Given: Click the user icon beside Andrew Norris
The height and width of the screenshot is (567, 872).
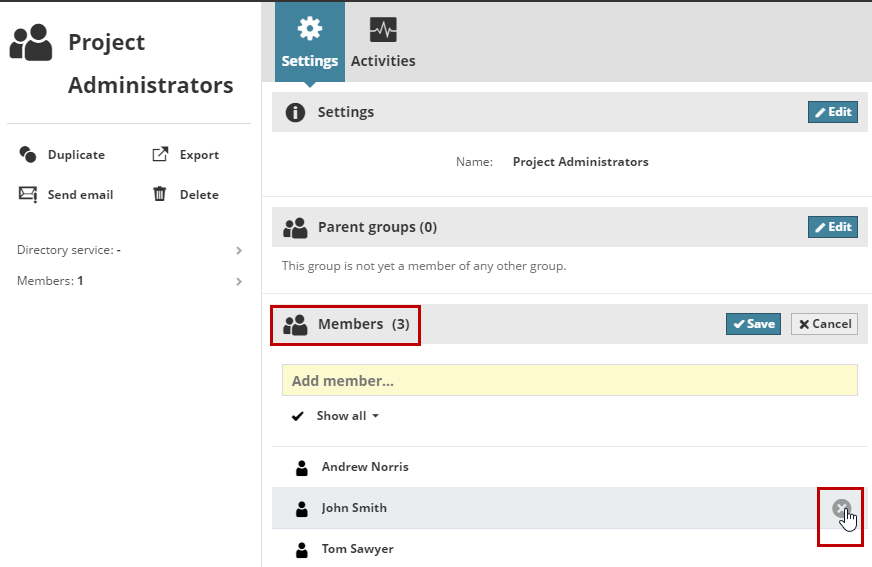Looking at the screenshot, I should 301,467.
